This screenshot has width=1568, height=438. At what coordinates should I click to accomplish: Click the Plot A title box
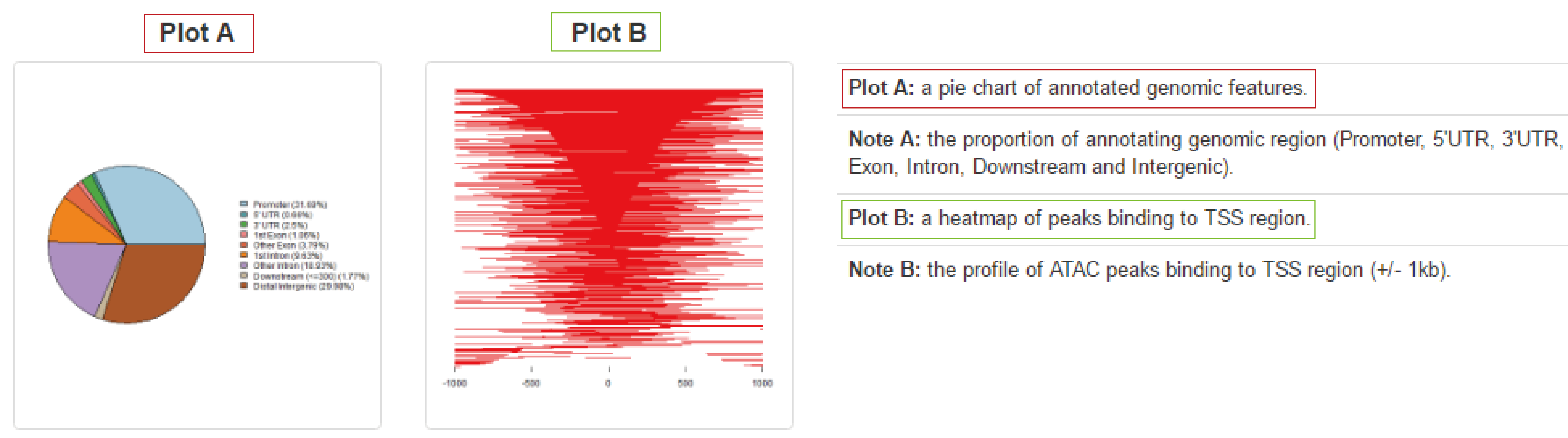pyautogui.click(x=199, y=33)
